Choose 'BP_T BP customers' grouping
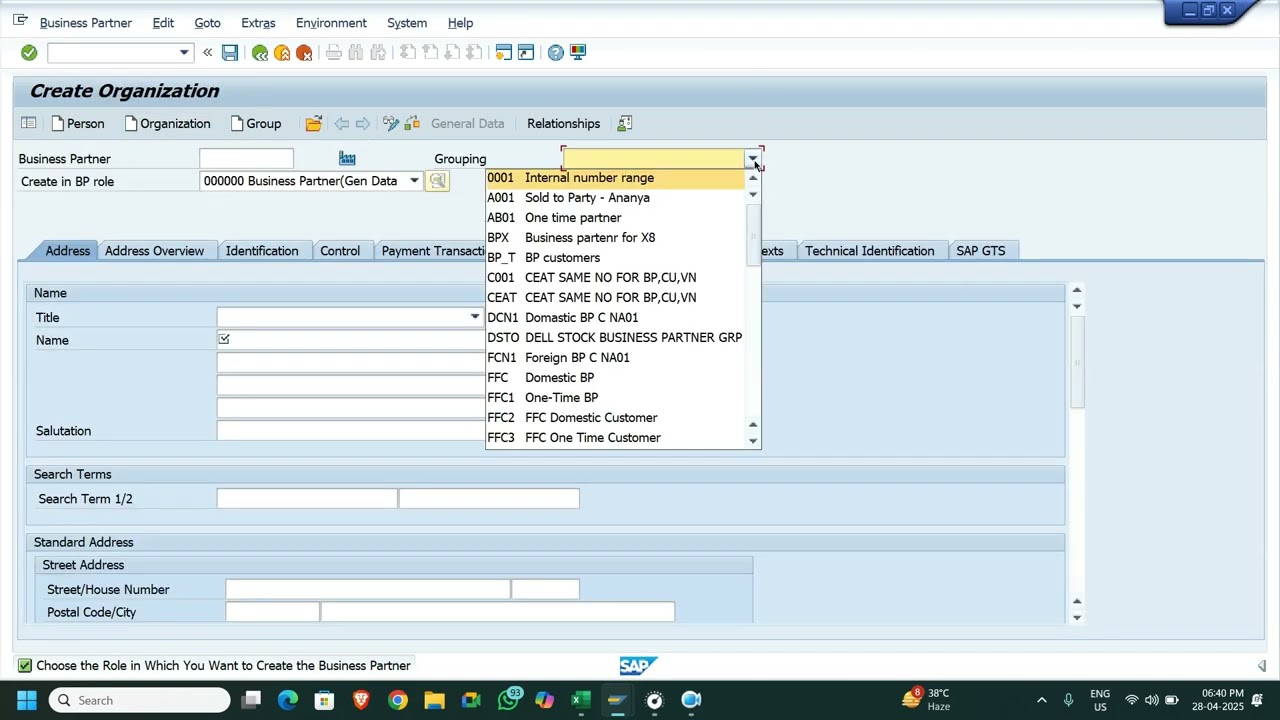Image resolution: width=1280 pixels, height=720 pixels. pos(615,258)
